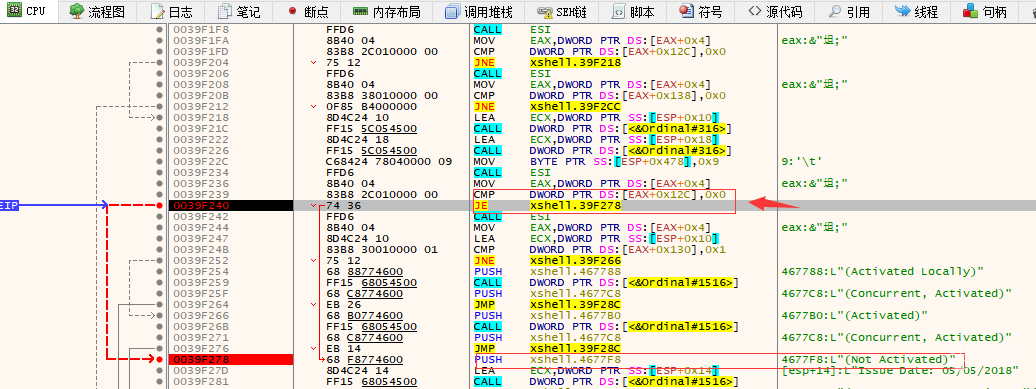Viewport: 1036px width, 389px height.
Task: Switch to the 引用 references tab
Action: click(x=849, y=11)
